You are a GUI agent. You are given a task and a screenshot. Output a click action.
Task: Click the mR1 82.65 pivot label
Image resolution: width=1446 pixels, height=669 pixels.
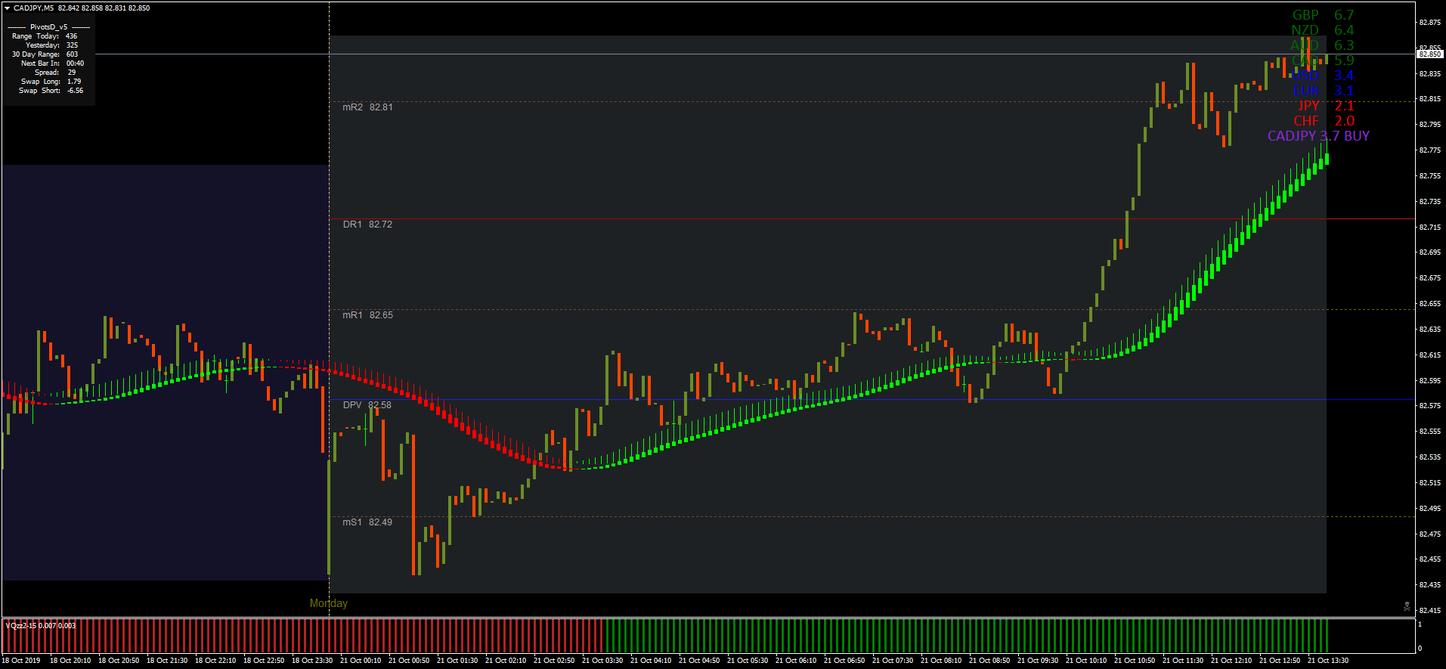(x=367, y=315)
